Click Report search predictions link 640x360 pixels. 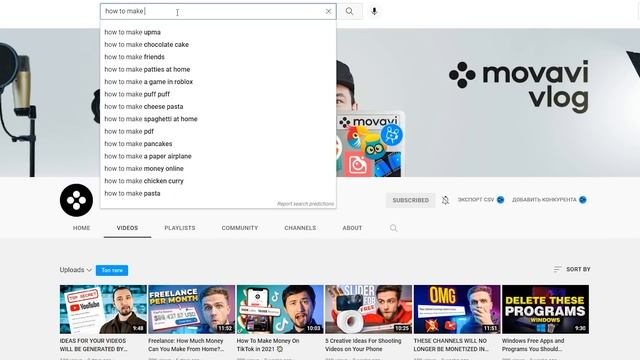click(x=305, y=204)
